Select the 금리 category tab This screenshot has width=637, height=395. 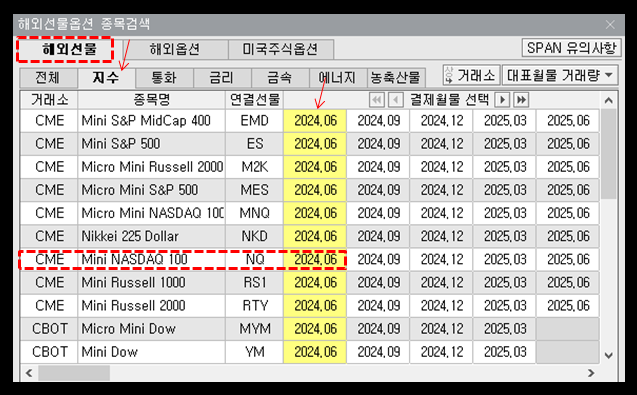pyautogui.click(x=222, y=78)
